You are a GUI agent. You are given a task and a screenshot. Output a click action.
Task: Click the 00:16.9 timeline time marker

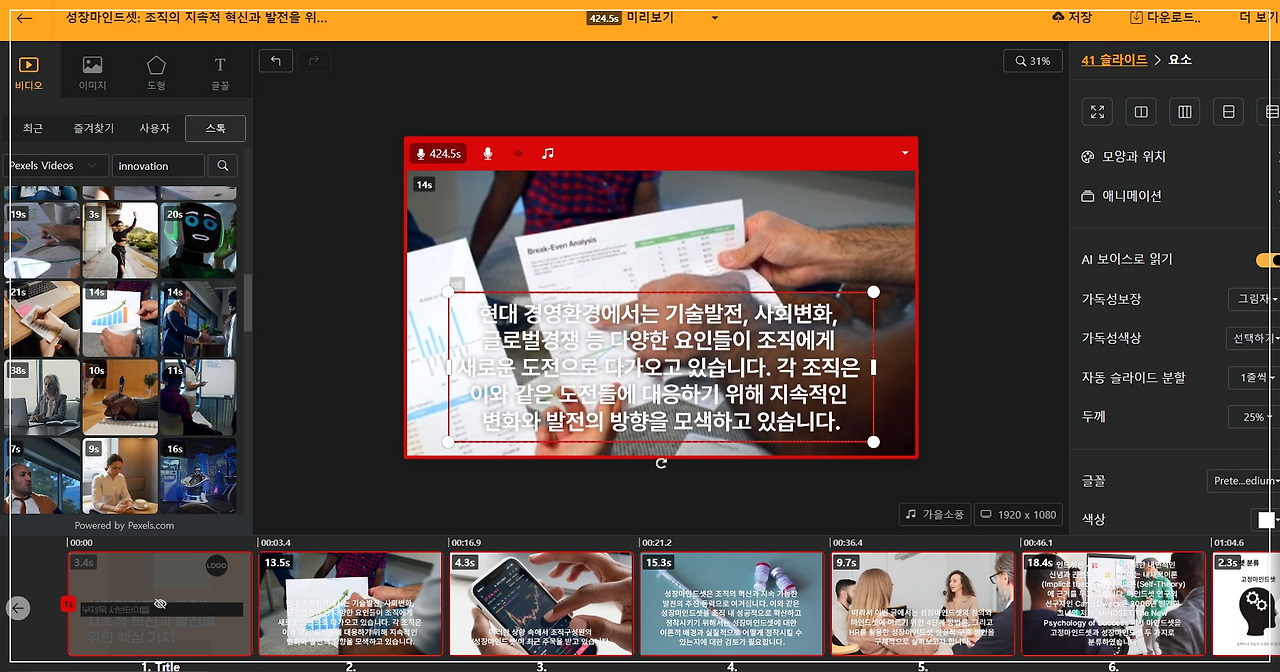click(466, 543)
